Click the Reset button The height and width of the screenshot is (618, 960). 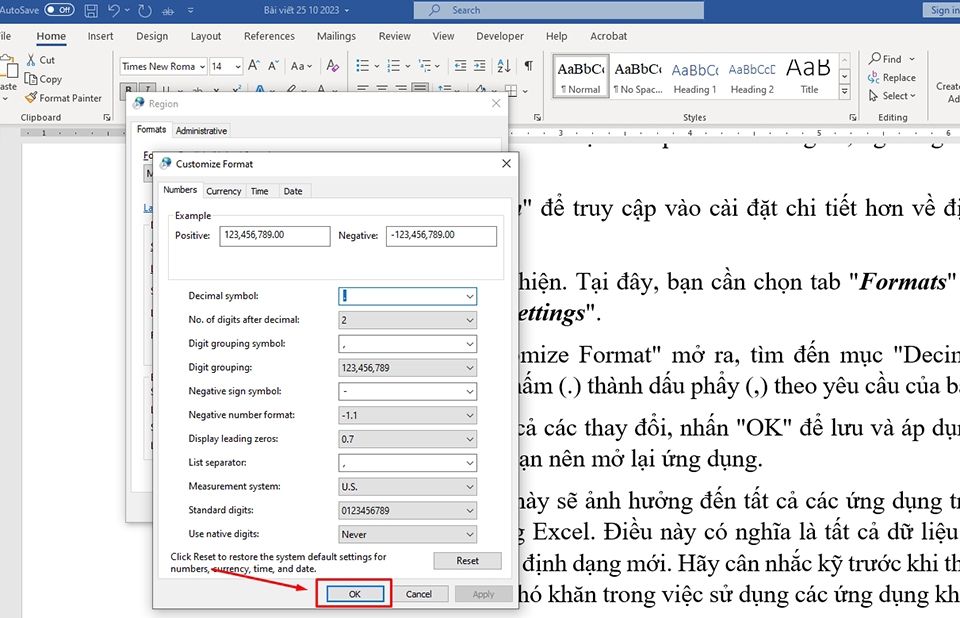coord(467,560)
